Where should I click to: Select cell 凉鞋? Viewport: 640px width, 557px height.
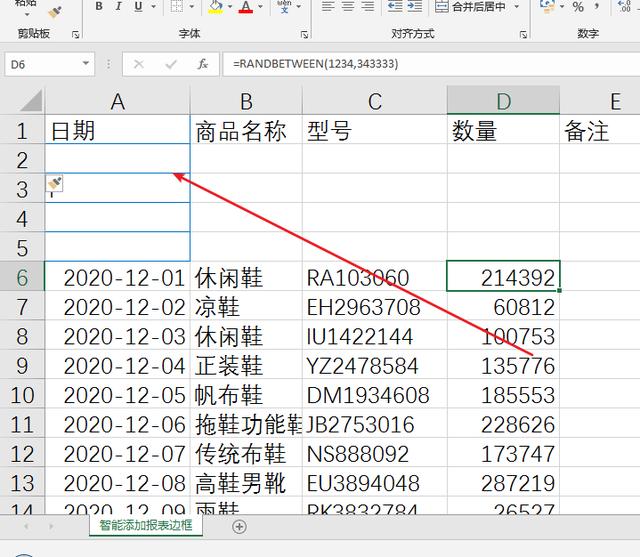(246, 307)
